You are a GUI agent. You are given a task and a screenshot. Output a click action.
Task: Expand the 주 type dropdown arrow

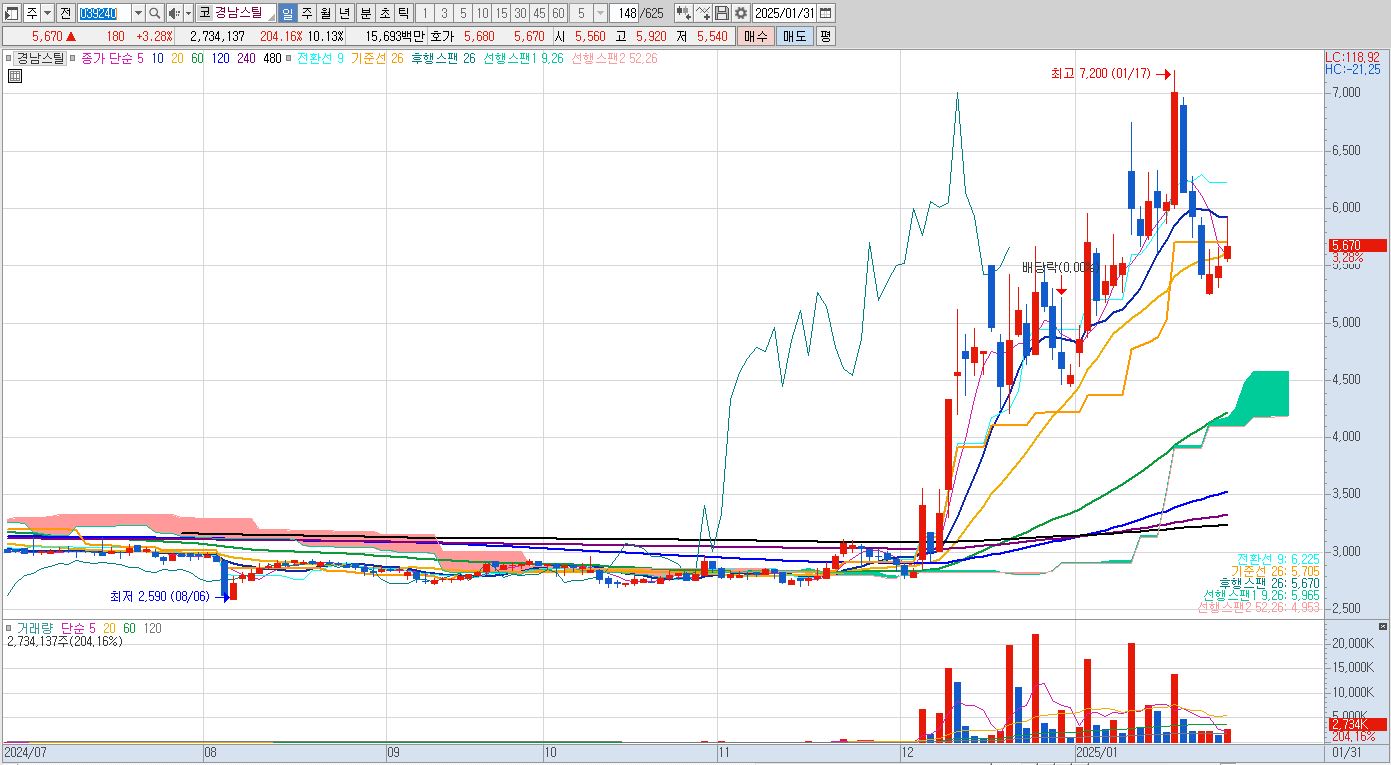tap(47, 13)
